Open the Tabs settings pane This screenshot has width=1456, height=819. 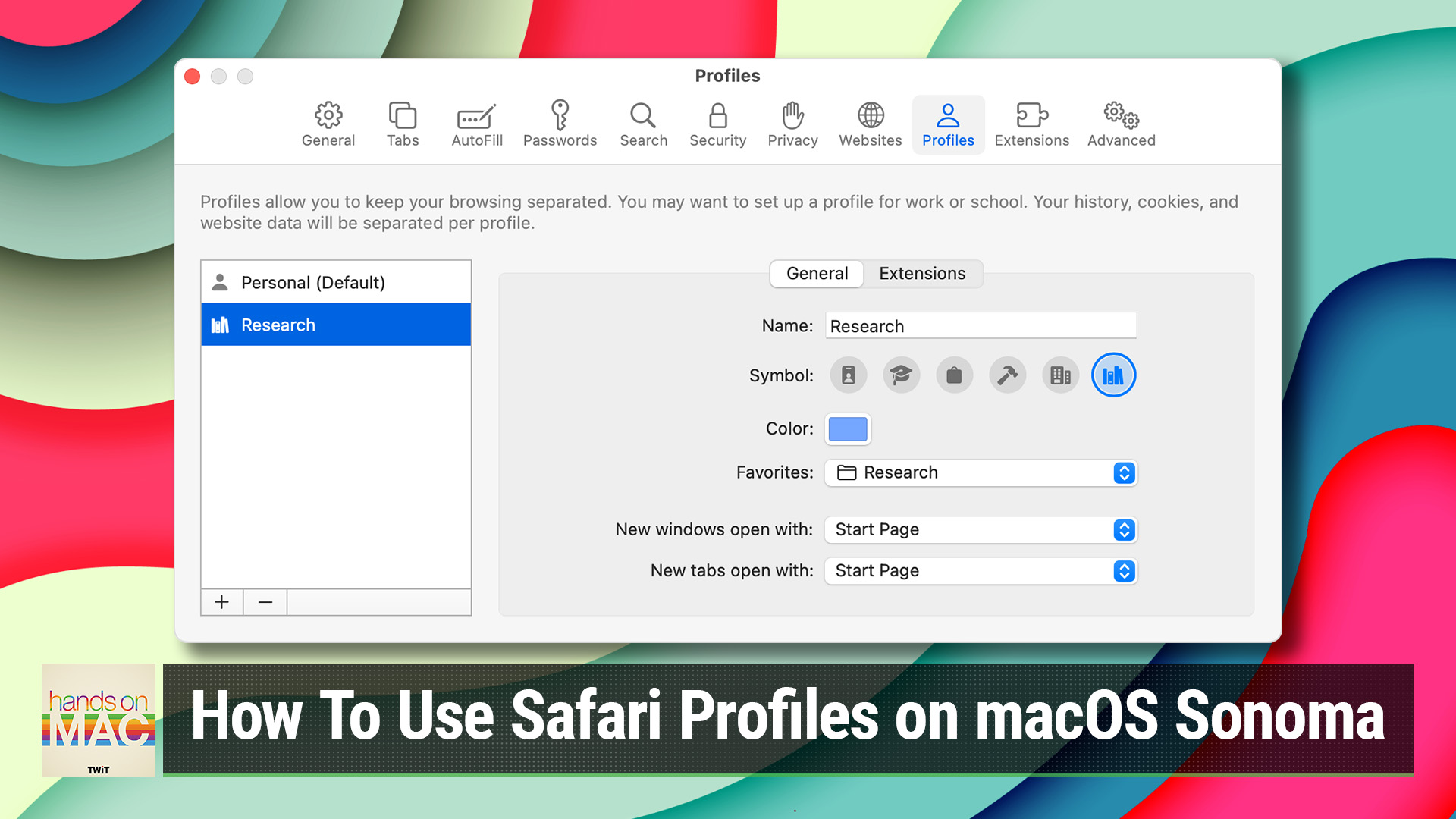click(403, 124)
